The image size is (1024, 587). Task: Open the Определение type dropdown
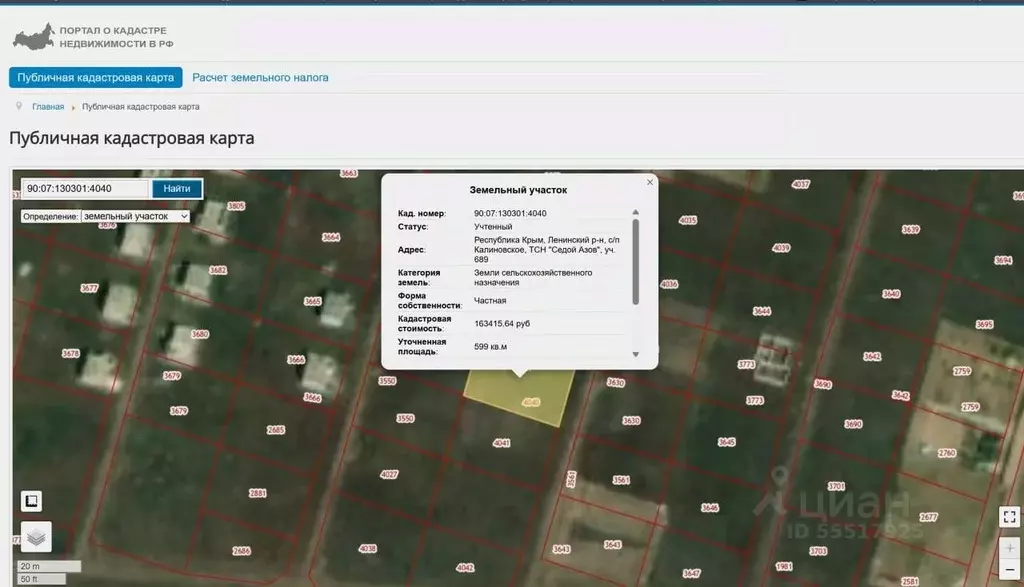point(135,216)
